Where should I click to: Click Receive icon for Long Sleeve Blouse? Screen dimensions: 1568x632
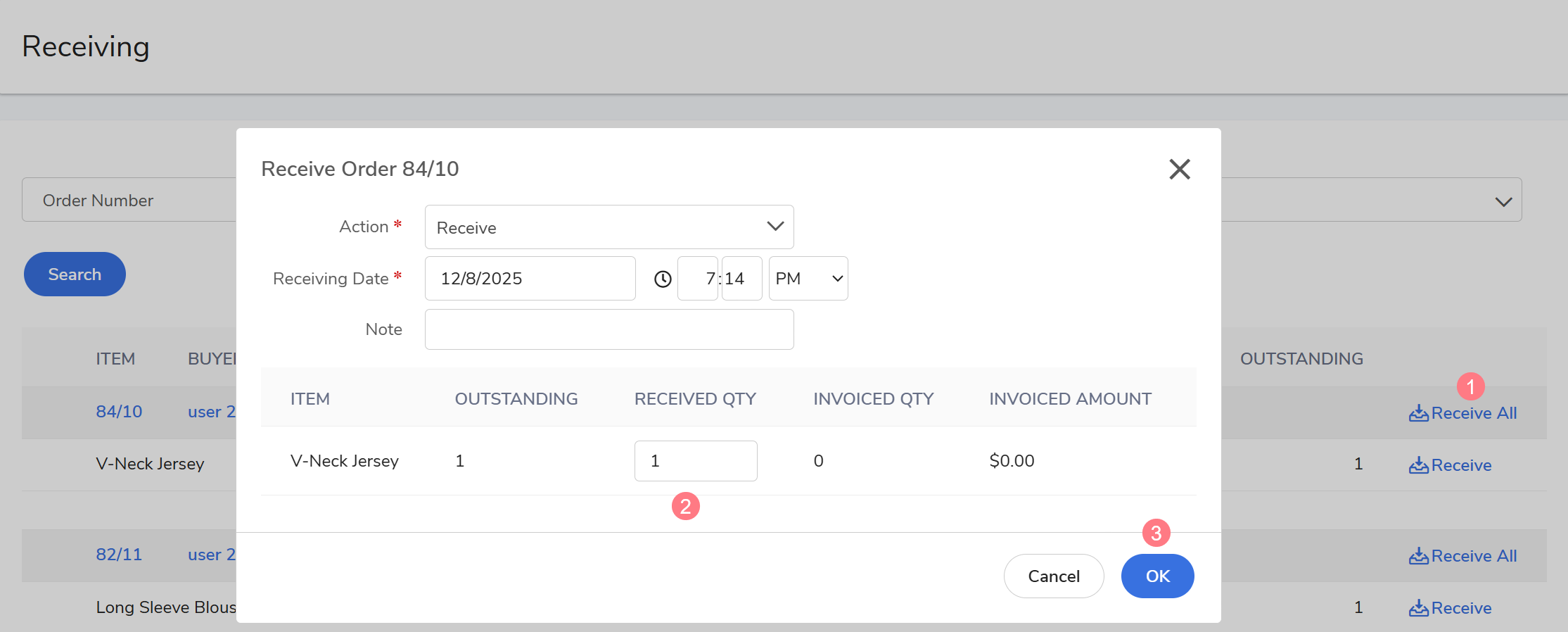tap(1418, 608)
